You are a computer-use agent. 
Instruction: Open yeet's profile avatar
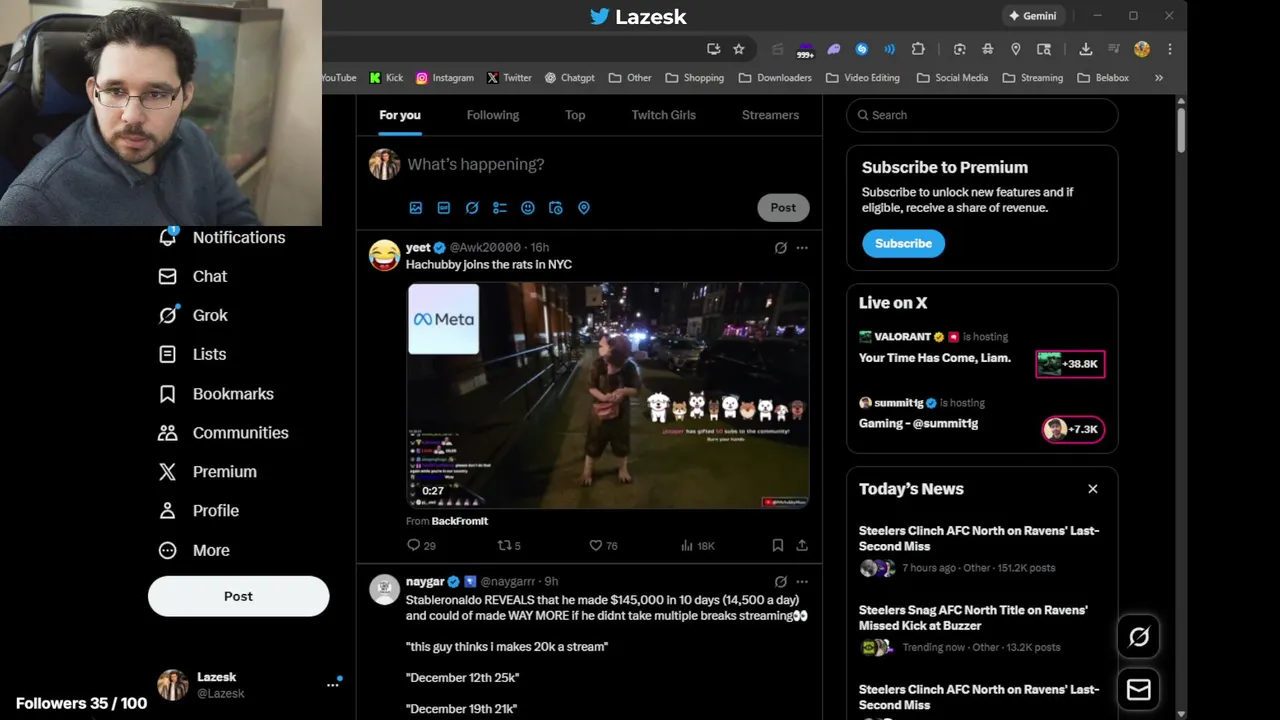tap(384, 255)
